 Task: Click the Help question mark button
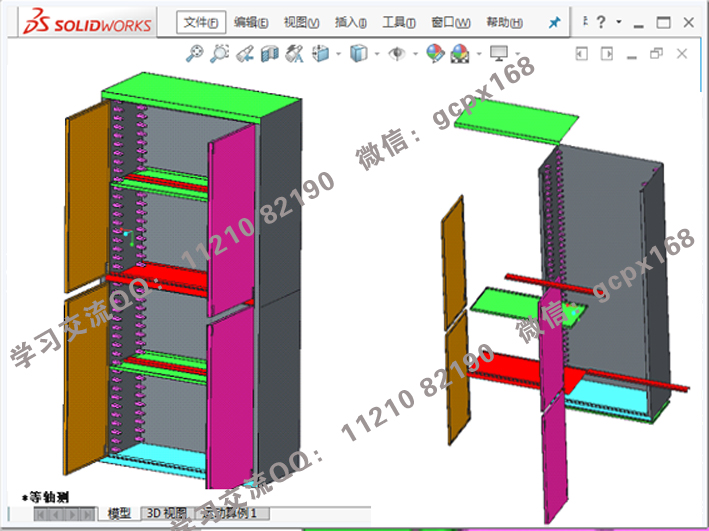click(601, 22)
